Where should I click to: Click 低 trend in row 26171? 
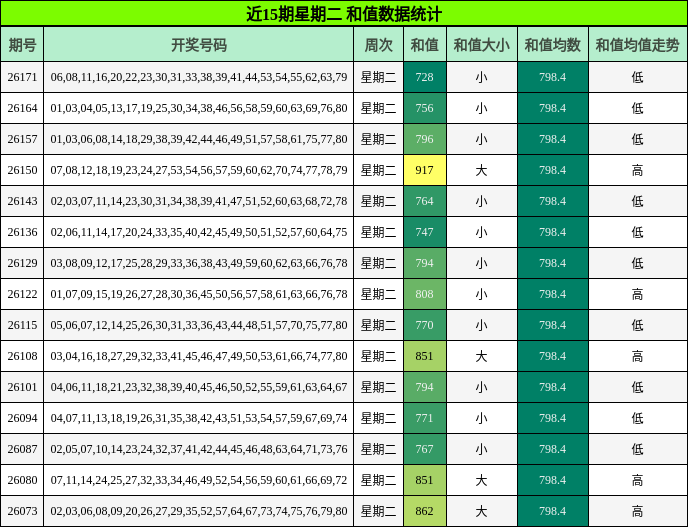[x=638, y=77]
